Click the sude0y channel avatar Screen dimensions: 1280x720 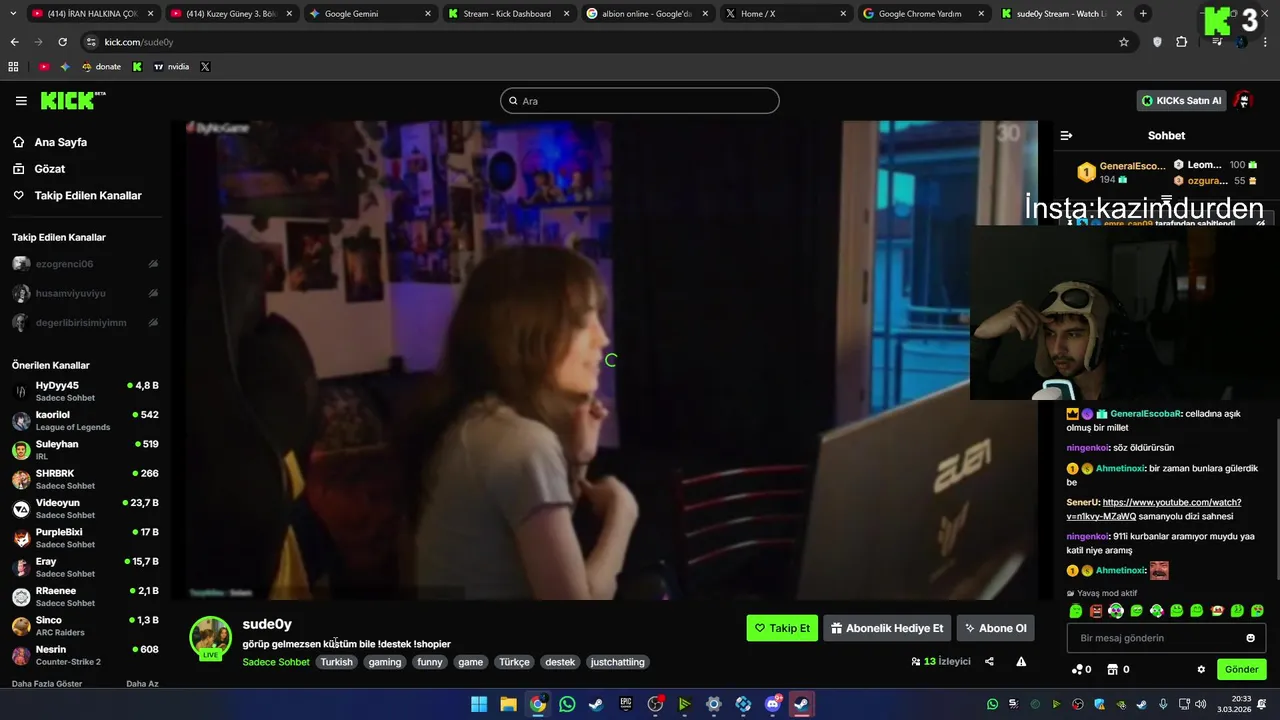pos(210,637)
